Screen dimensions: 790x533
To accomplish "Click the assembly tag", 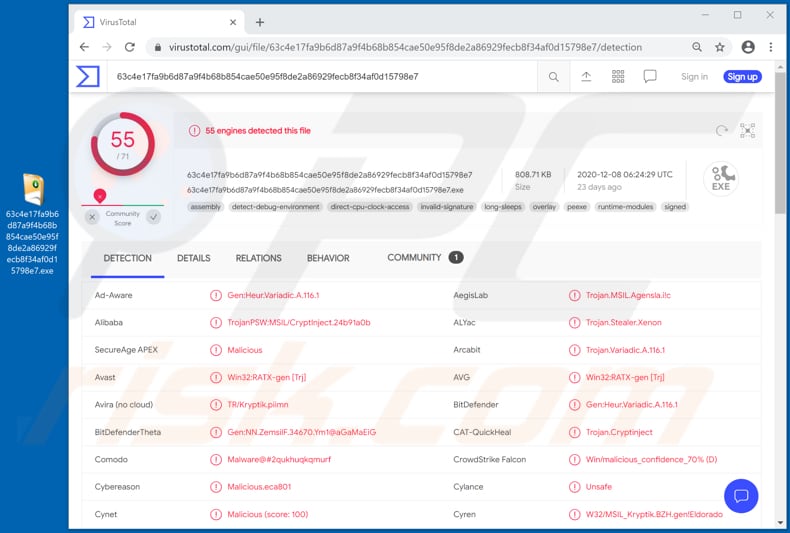I will click(206, 207).
